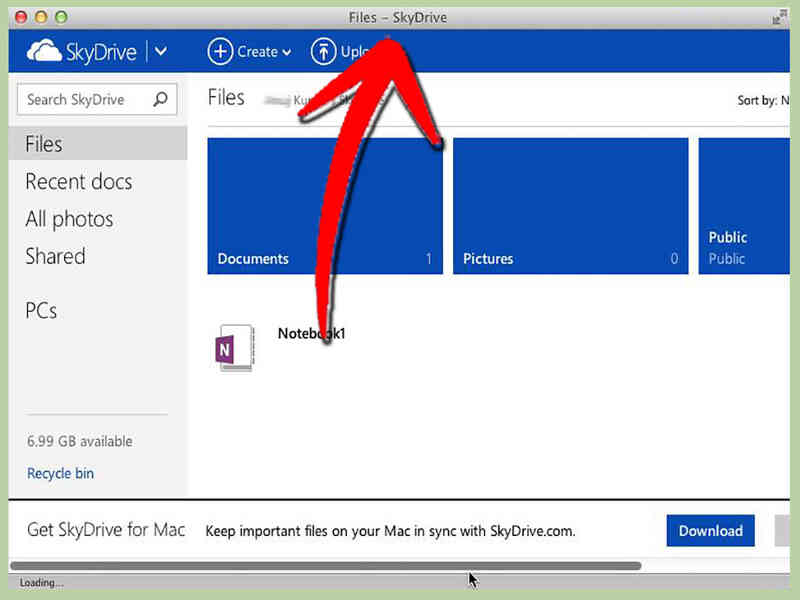Open the Documents folder tile

tap(325, 206)
